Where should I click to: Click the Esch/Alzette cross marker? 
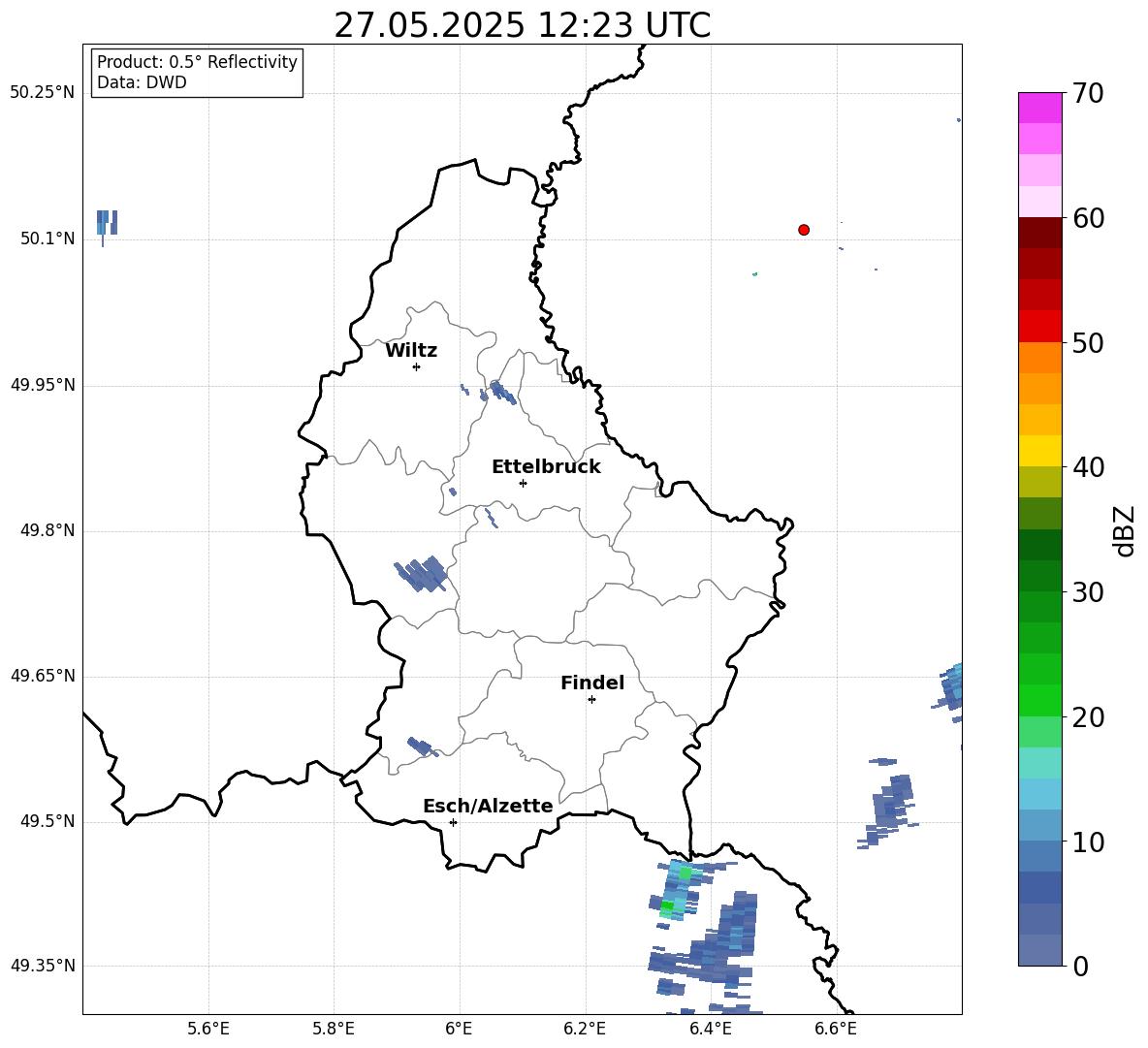point(453,822)
